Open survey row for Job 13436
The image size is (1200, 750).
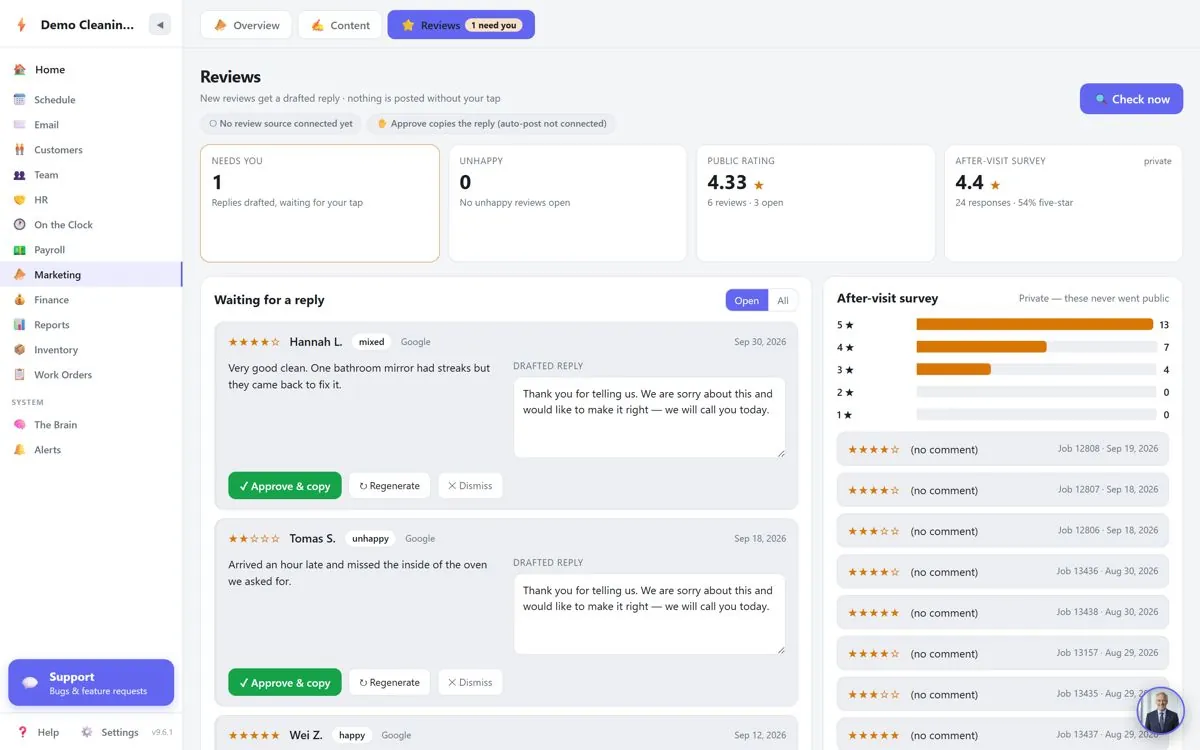tap(1003, 572)
